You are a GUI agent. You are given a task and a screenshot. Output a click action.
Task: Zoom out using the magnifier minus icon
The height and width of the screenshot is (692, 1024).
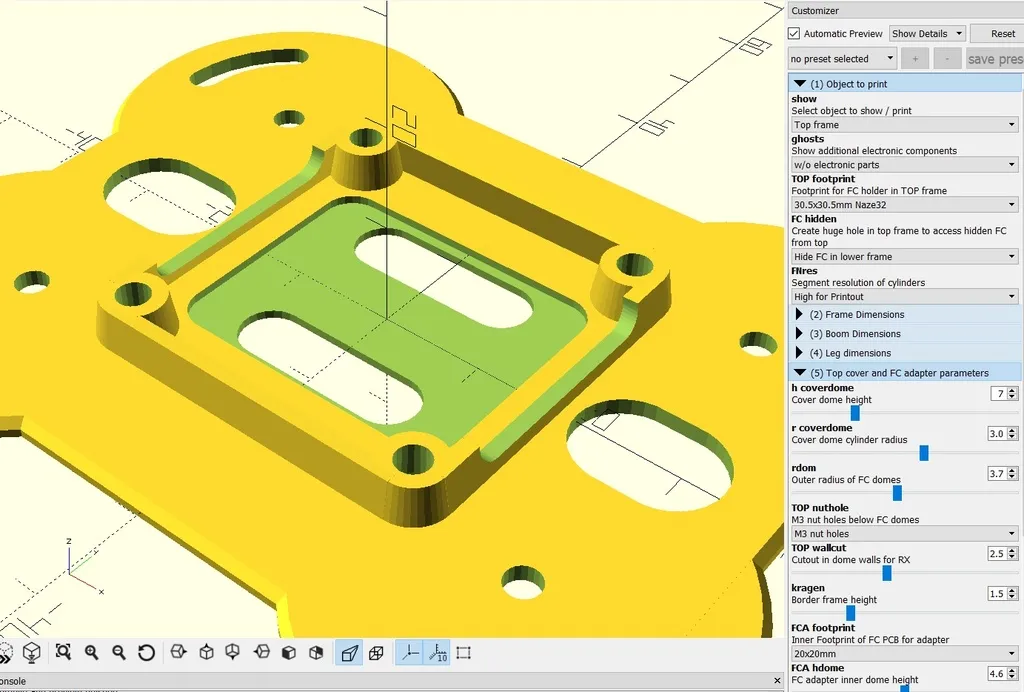pyautogui.click(x=119, y=653)
